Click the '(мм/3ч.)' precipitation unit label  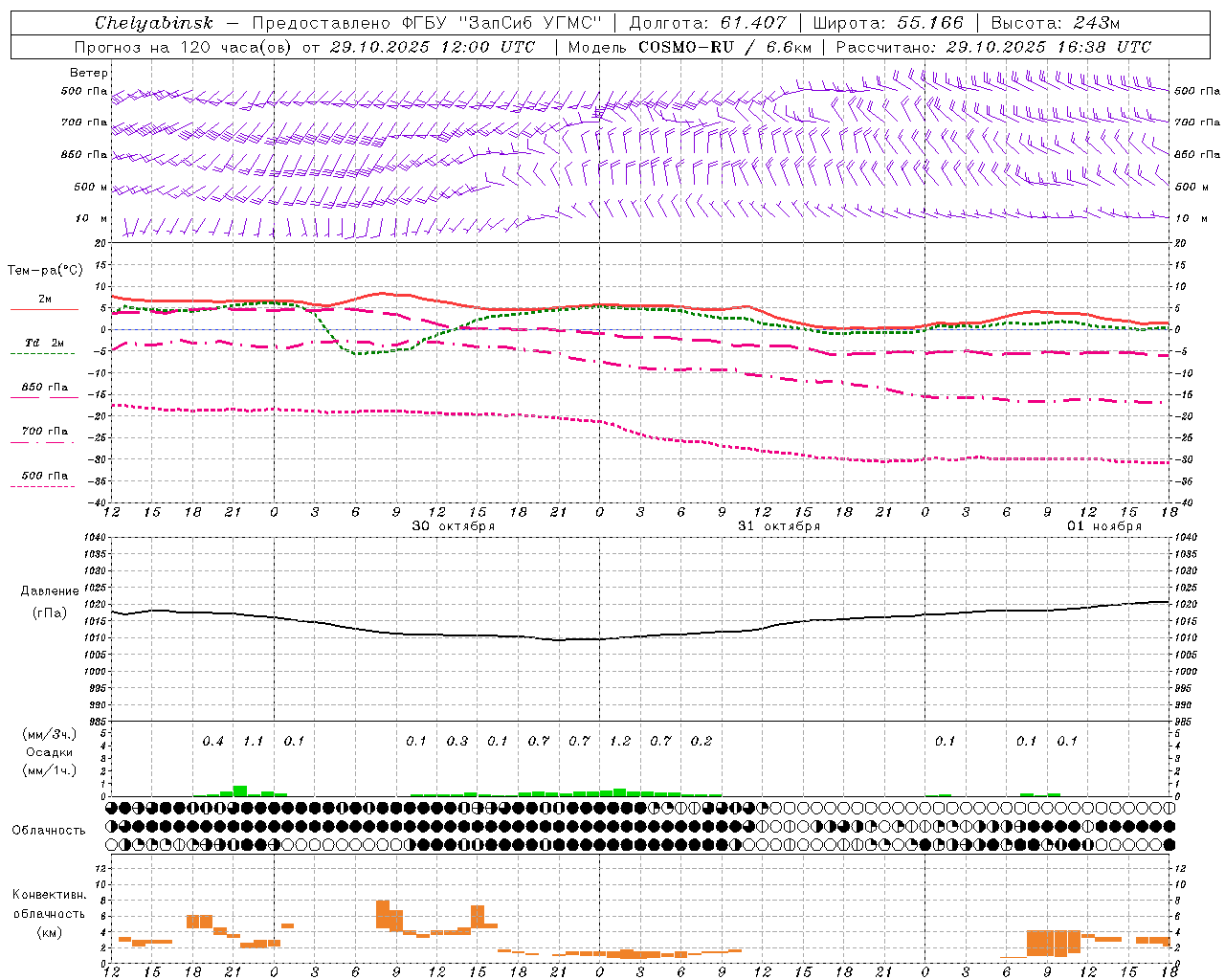tap(50, 735)
